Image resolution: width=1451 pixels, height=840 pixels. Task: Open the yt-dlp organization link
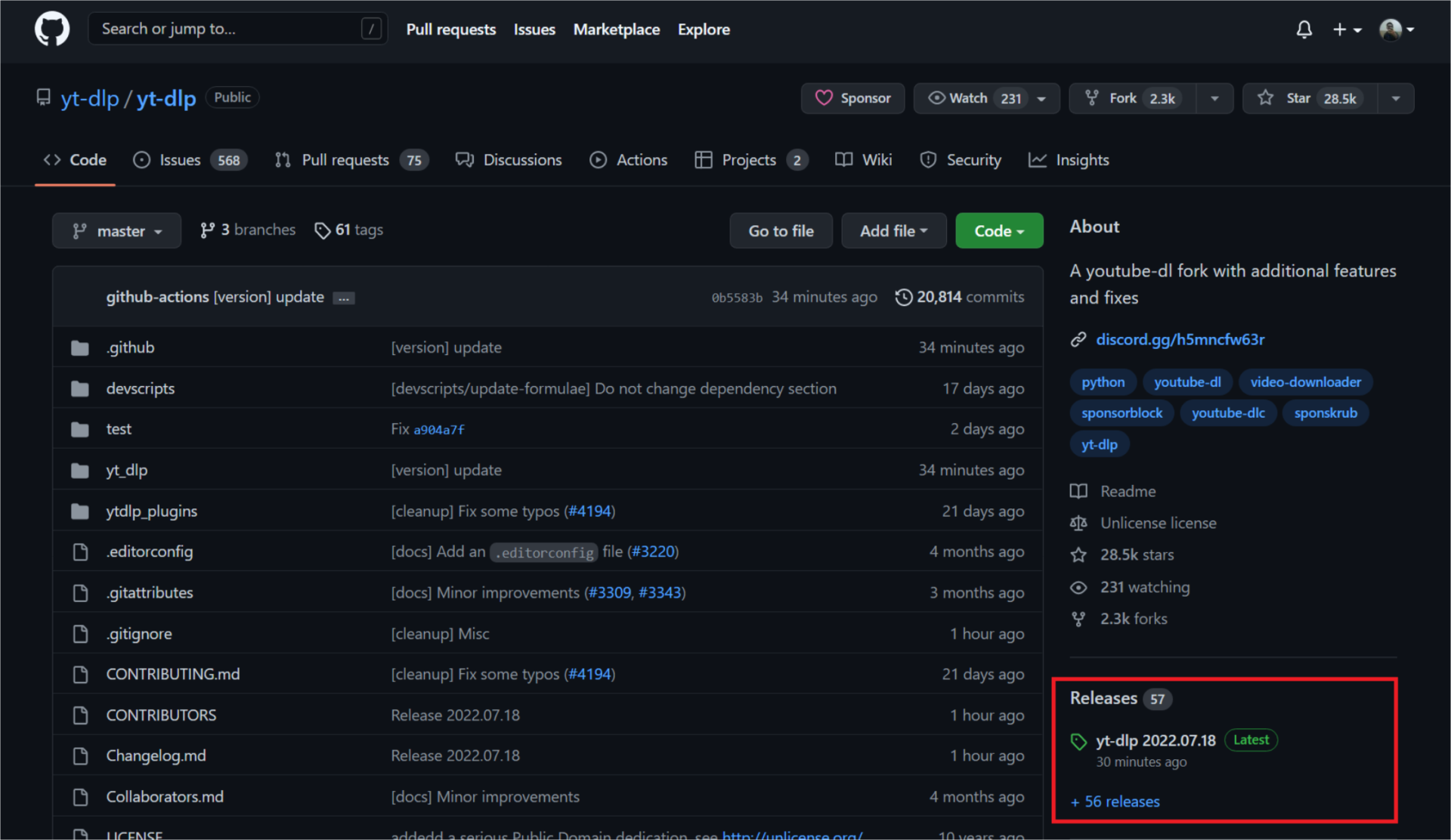(x=90, y=98)
